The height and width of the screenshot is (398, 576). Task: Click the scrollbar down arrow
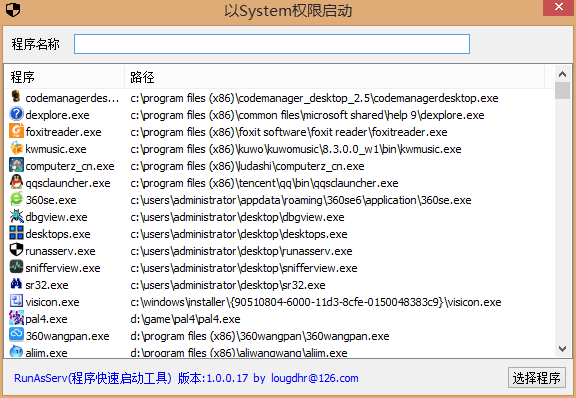click(562, 349)
